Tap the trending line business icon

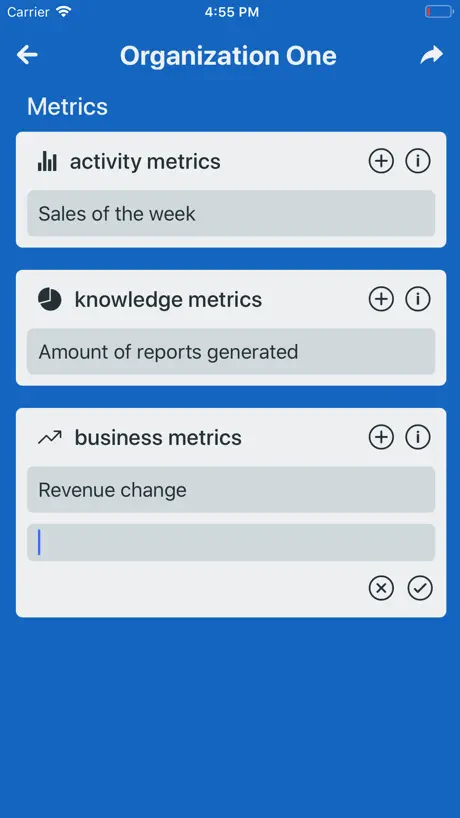coord(50,438)
